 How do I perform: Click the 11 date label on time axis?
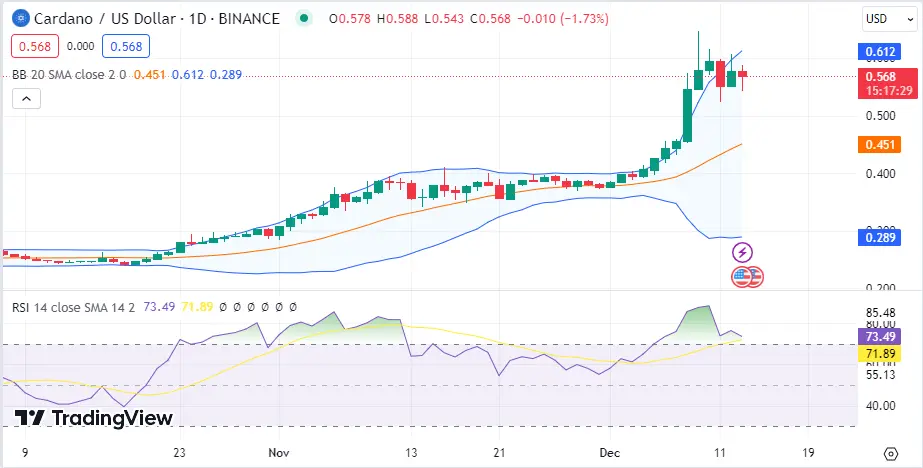(719, 453)
